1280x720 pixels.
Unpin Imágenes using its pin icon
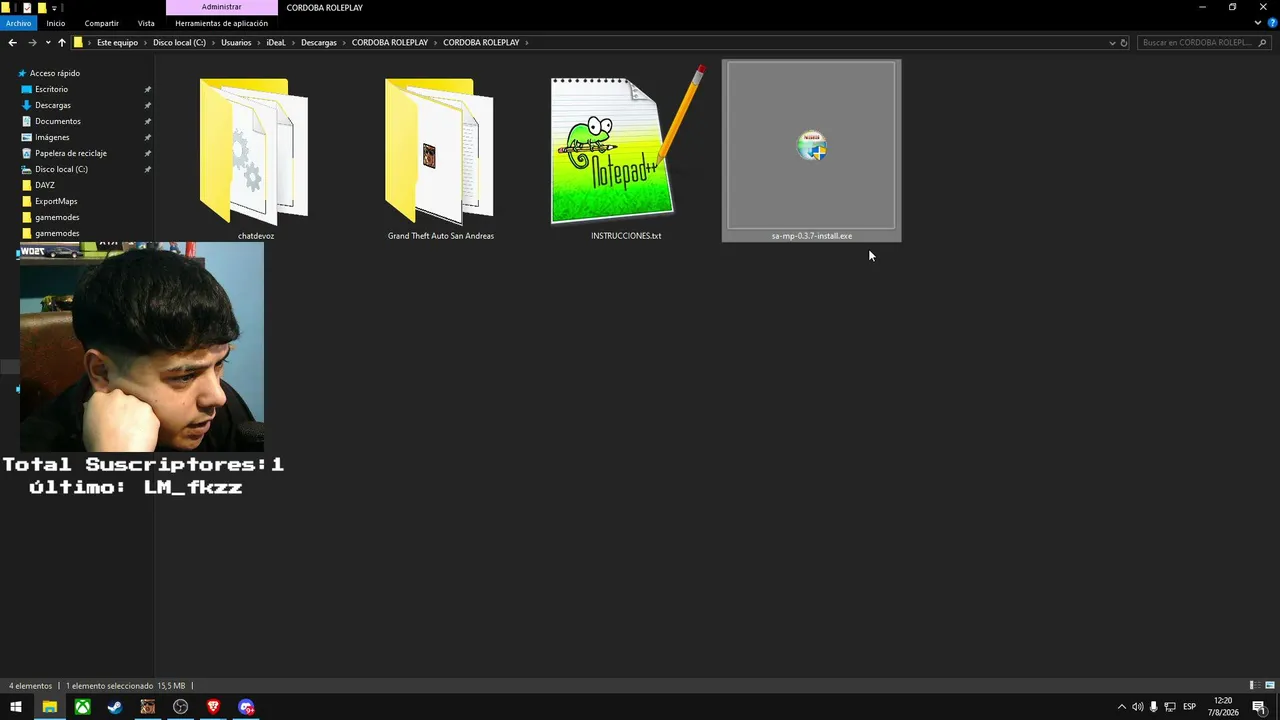point(148,137)
